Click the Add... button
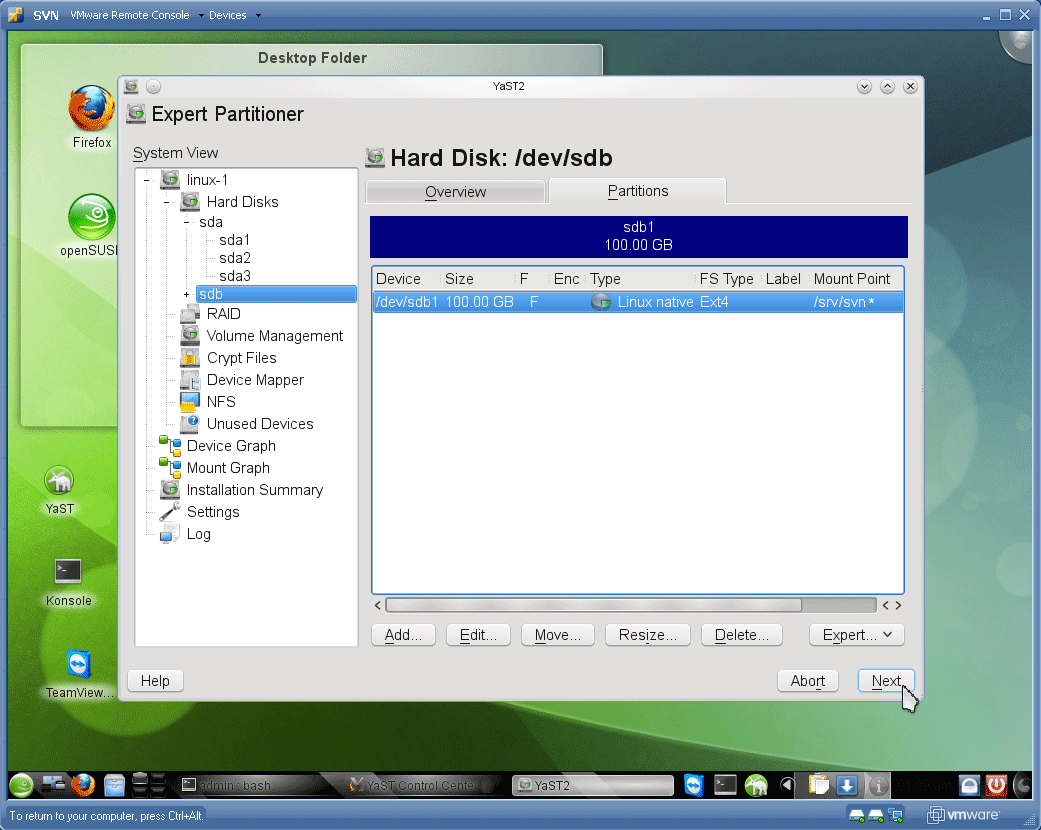 click(x=403, y=635)
